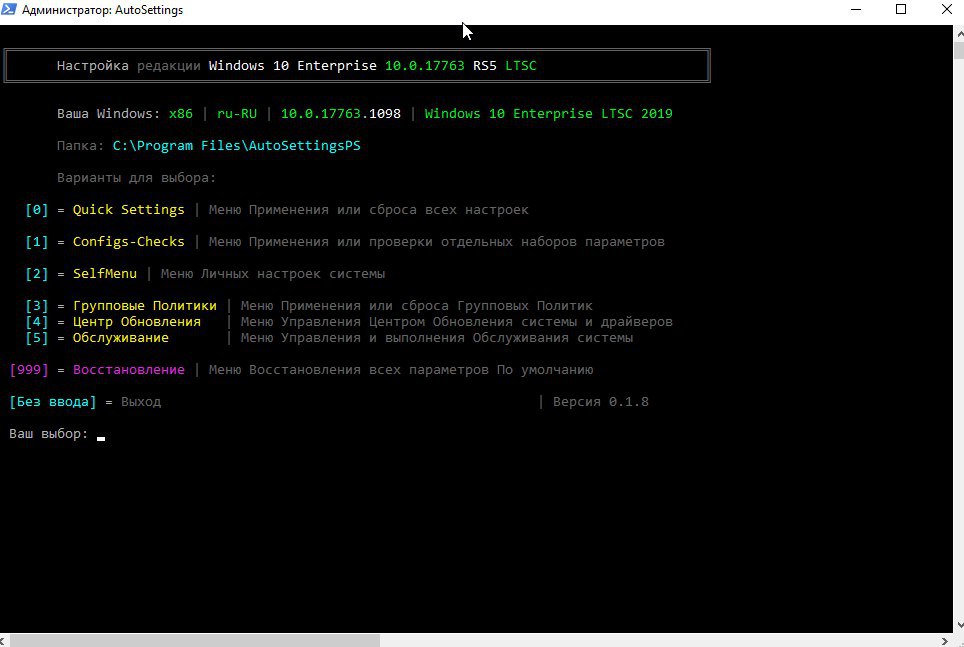Click the 'Ваш выбор:' input prompt
The width and height of the screenshot is (964, 647).
point(49,434)
